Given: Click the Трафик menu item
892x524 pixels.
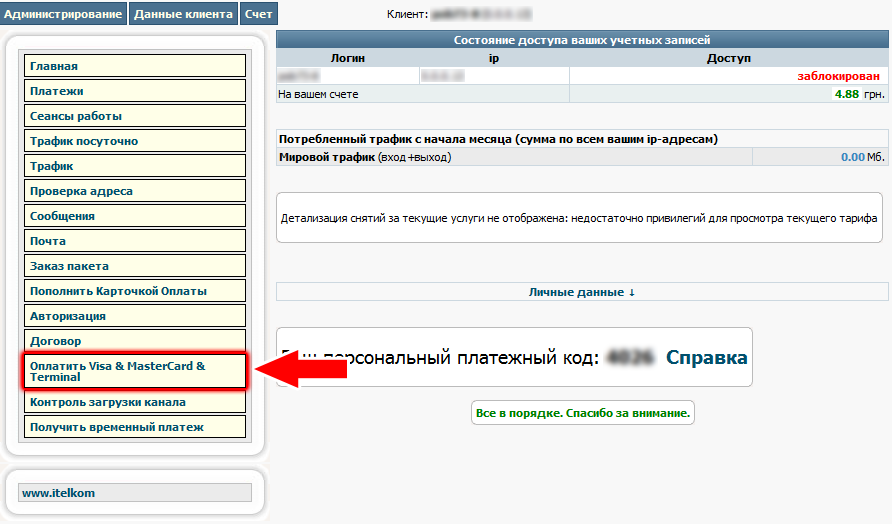Looking at the screenshot, I should click(x=134, y=166).
